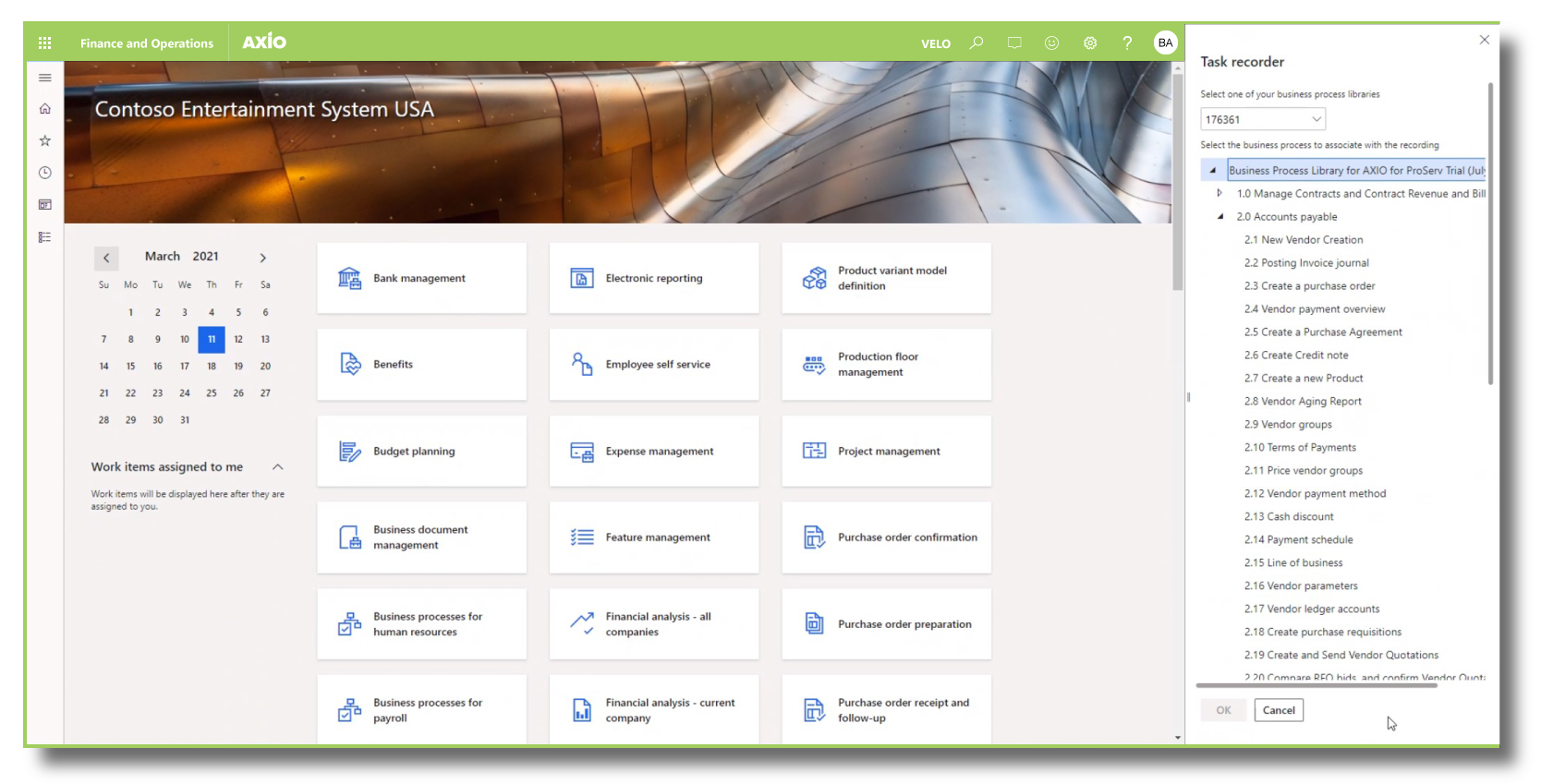
Task: Click the Benefits tile icon
Action: pyautogui.click(x=349, y=364)
